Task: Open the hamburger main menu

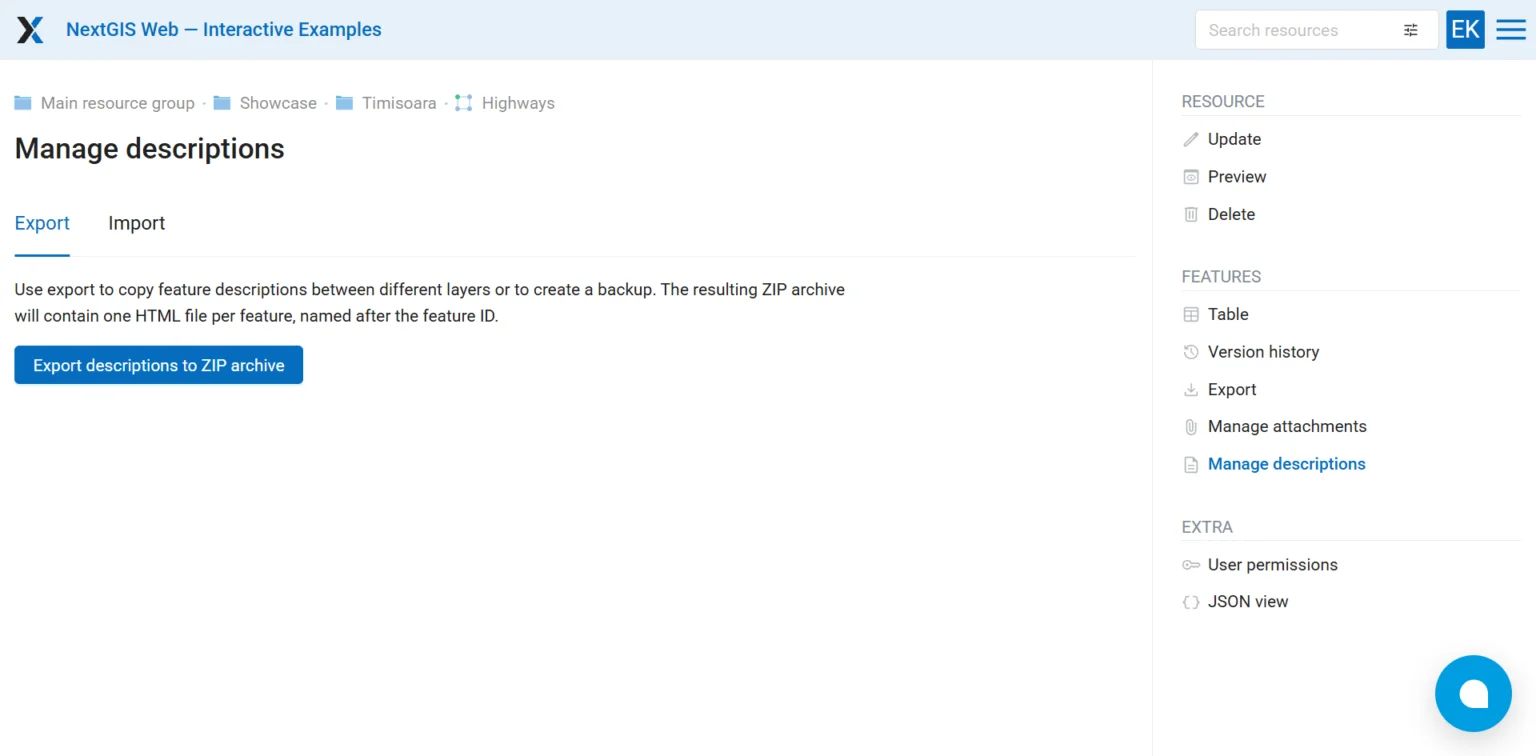Action: (x=1511, y=30)
